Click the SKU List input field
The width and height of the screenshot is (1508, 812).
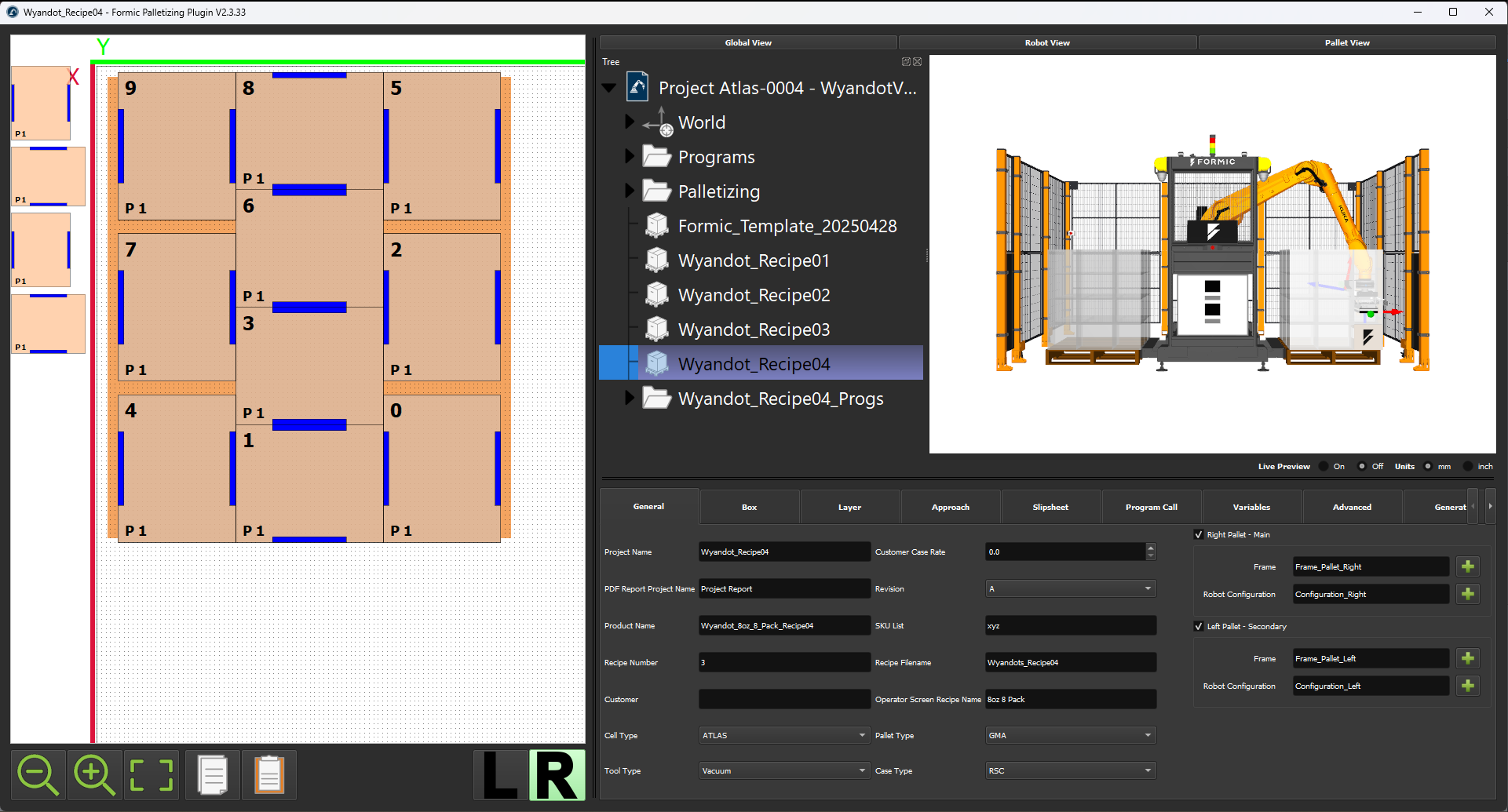coord(1071,625)
